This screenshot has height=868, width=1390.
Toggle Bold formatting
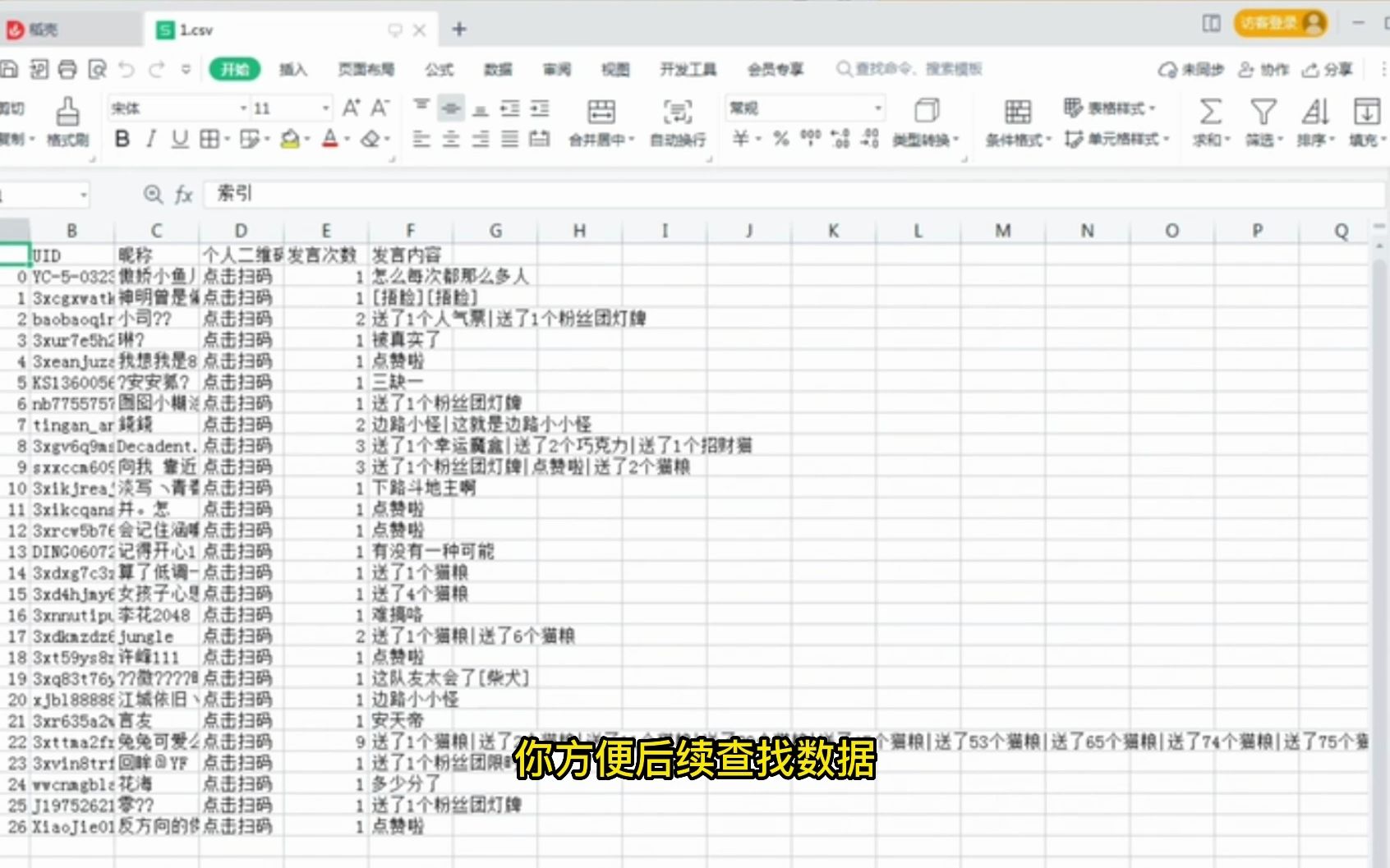pos(122,140)
